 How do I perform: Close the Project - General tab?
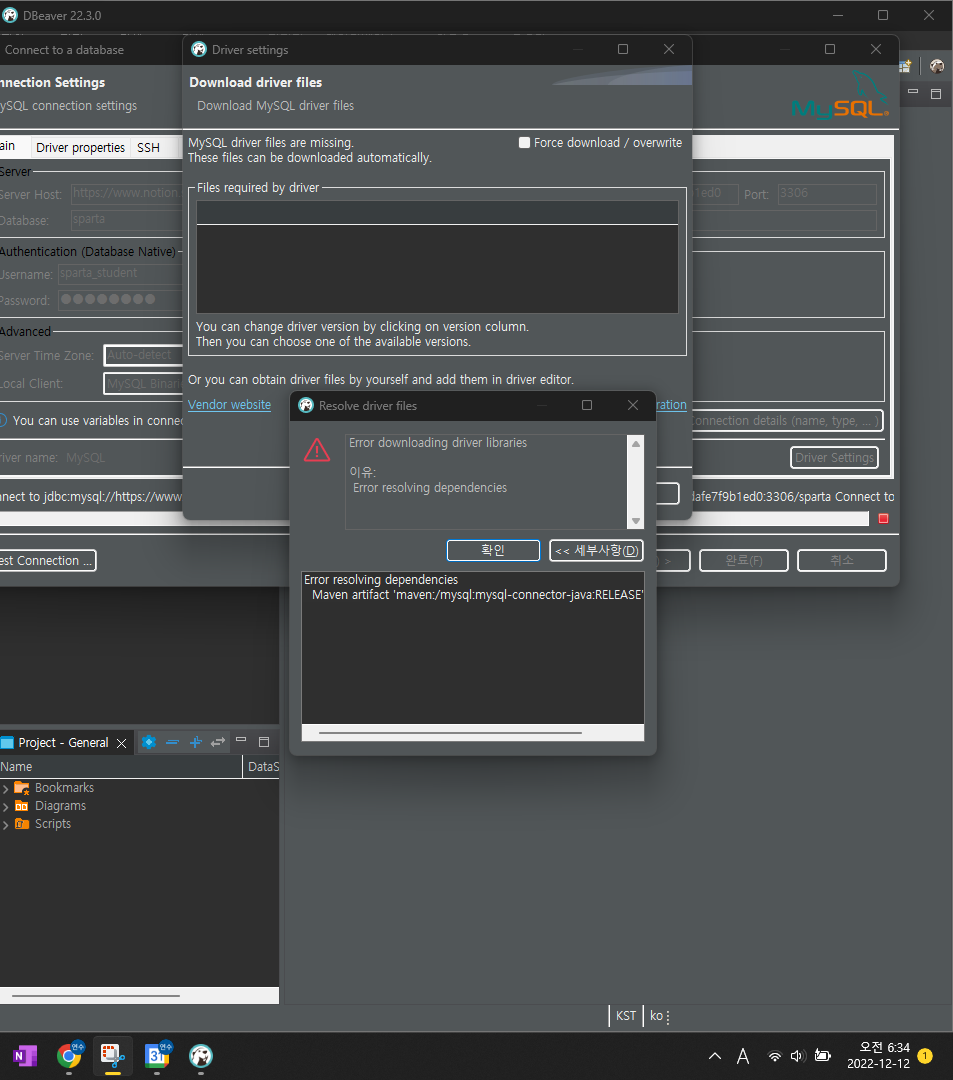point(122,743)
